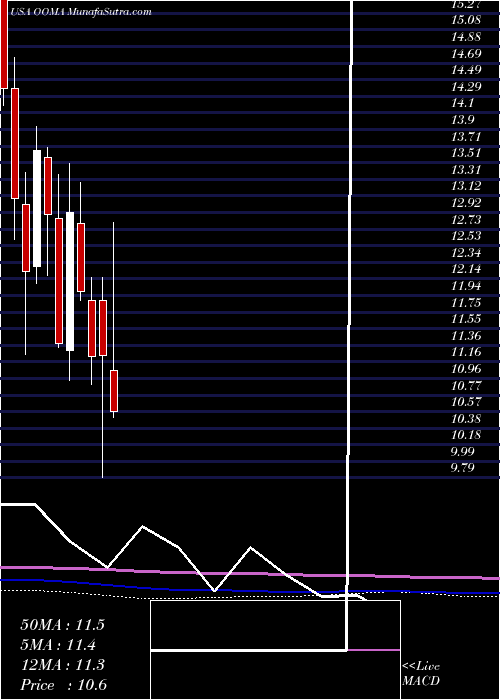Pick the 11.55 price axis label
The width and height of the screenshot is (500, 700).
click(x=466, y=319)
